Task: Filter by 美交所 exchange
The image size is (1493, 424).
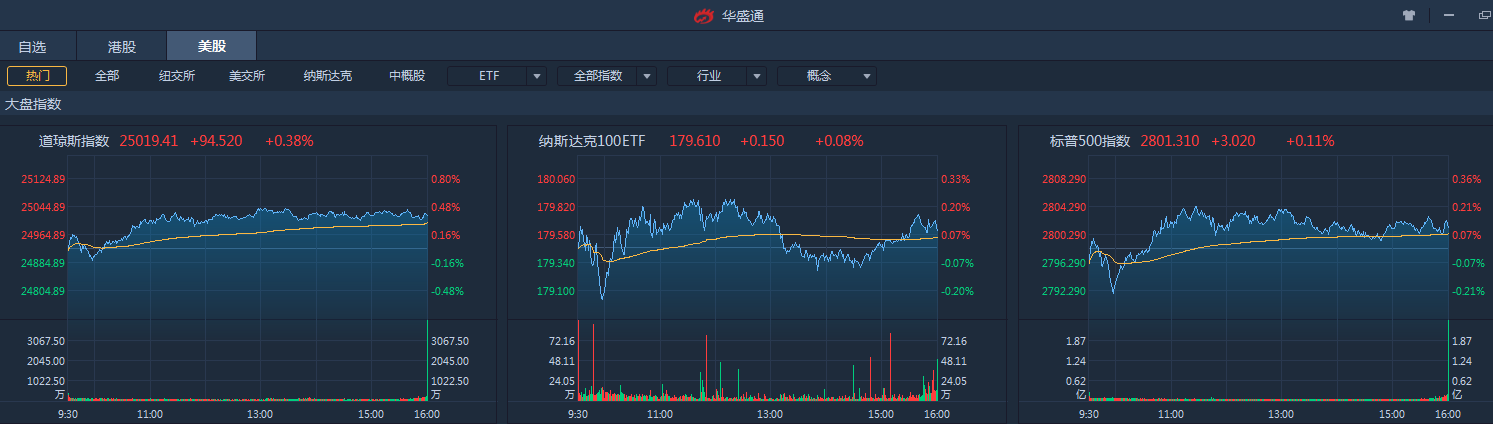Action: 247,76
